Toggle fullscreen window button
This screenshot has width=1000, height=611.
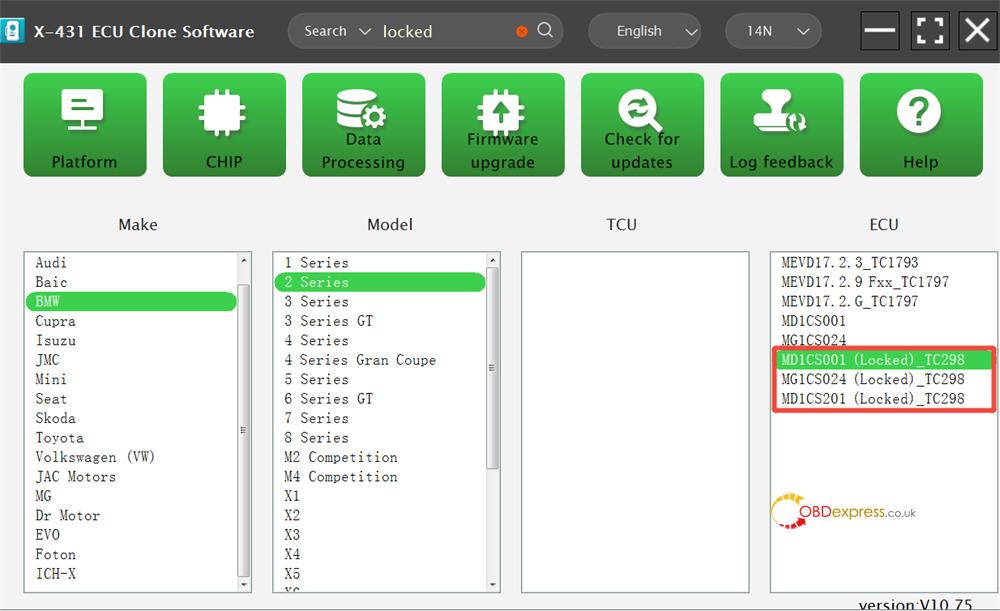pos(929,30)
